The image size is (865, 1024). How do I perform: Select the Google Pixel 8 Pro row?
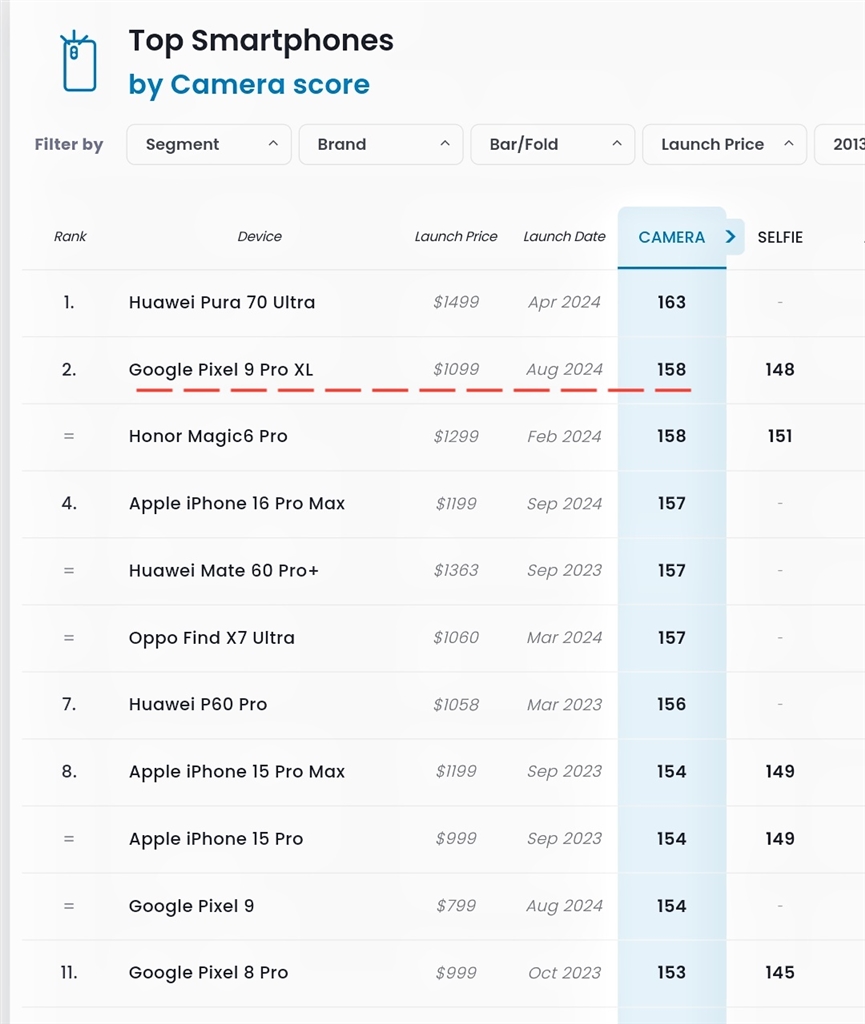(x=208, y=972)
